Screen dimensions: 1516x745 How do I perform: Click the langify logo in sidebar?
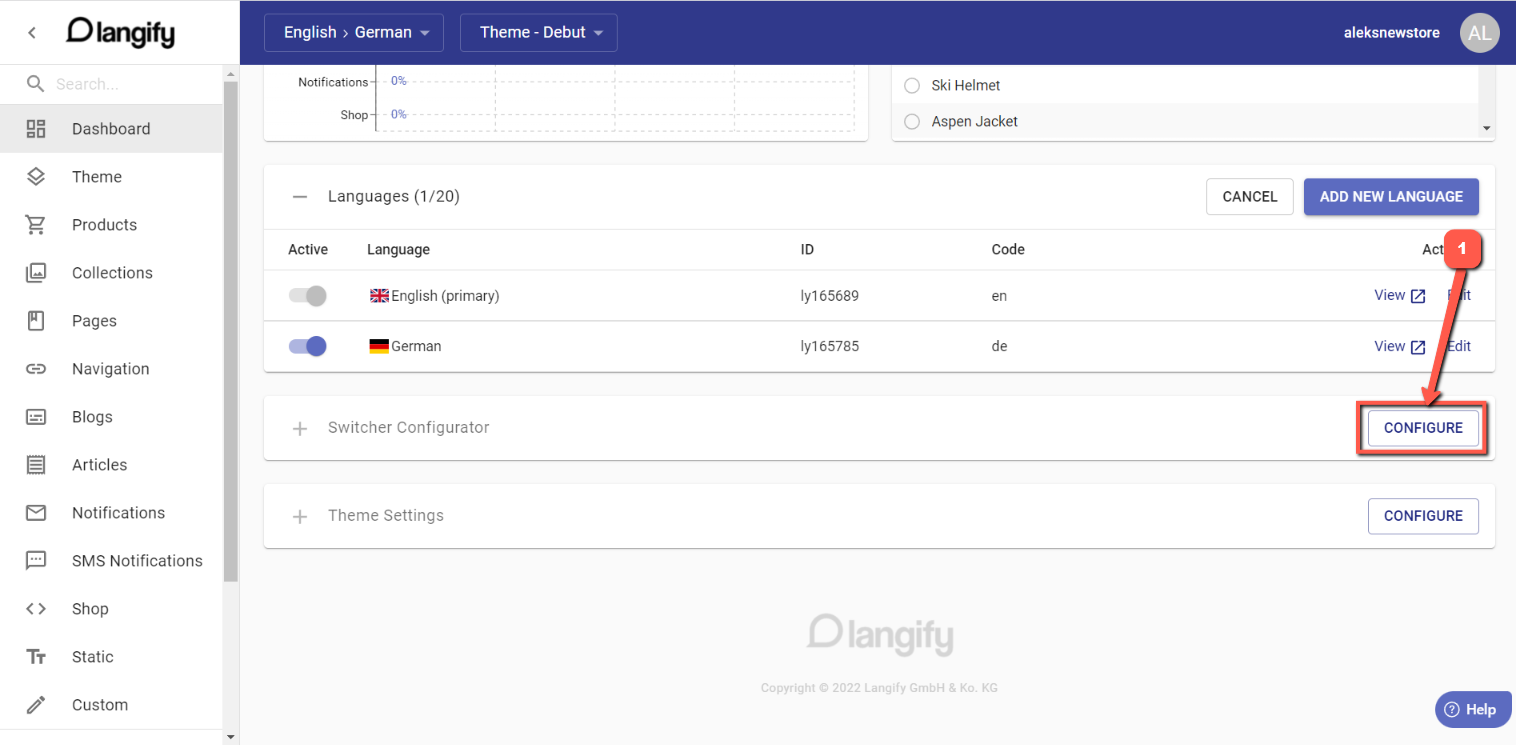click(x=120, y=32)
